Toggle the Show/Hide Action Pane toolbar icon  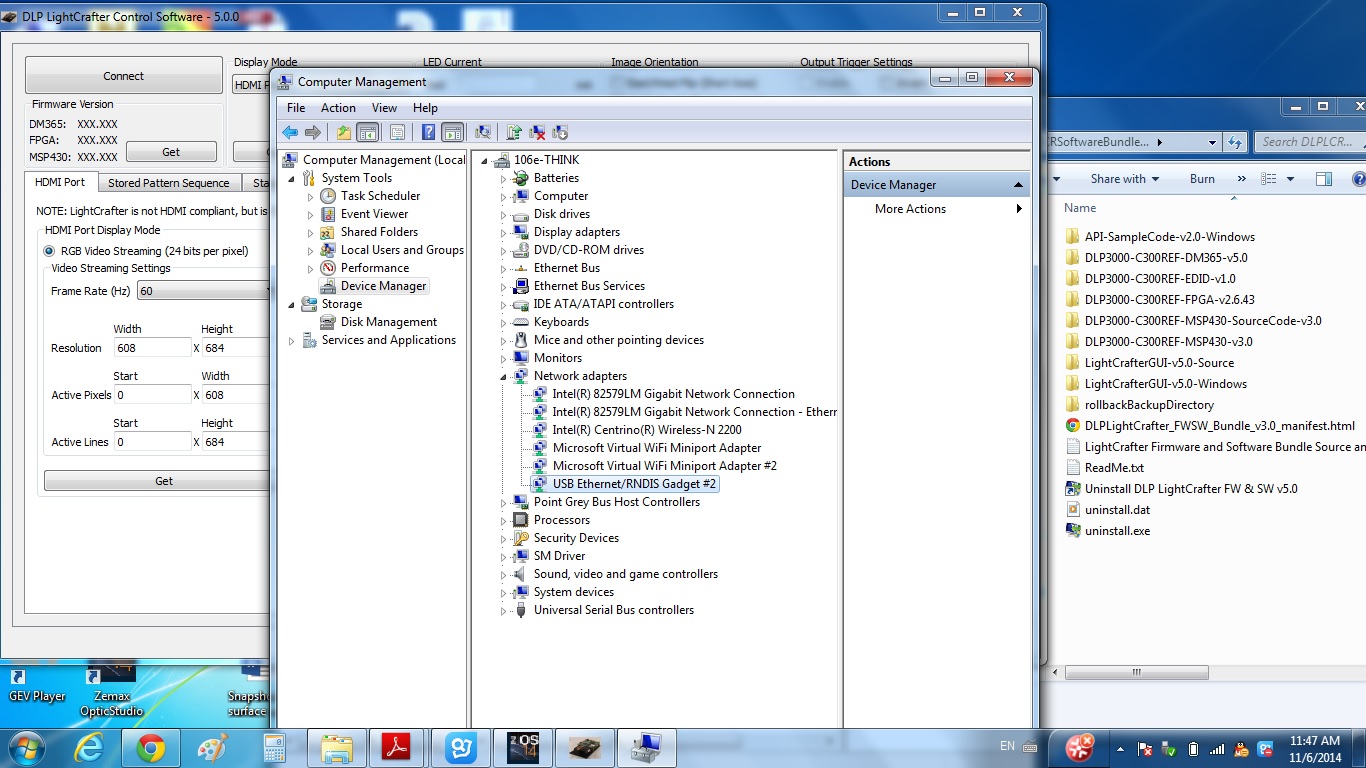452,132
